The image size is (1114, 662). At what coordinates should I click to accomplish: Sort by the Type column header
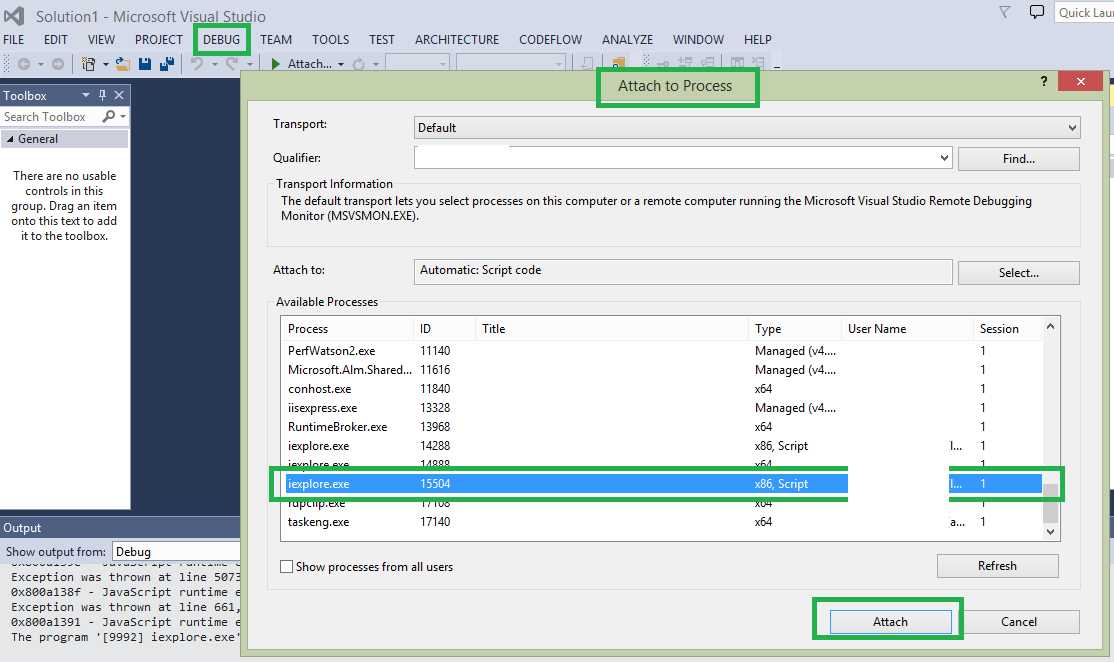pos(796,329)
